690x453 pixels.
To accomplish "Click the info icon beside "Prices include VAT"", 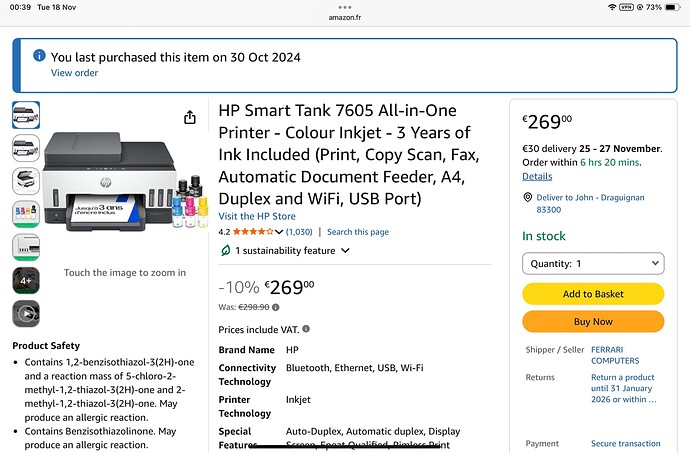I will 306,329.
